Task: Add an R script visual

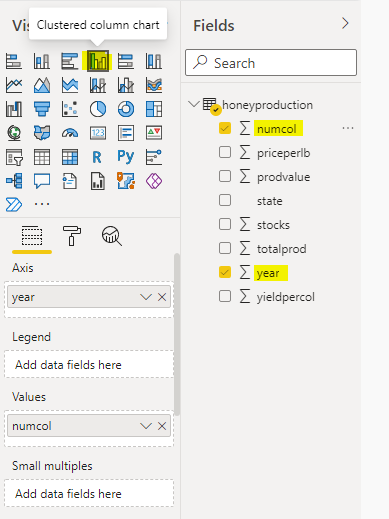Action: [x=97, y=157]
